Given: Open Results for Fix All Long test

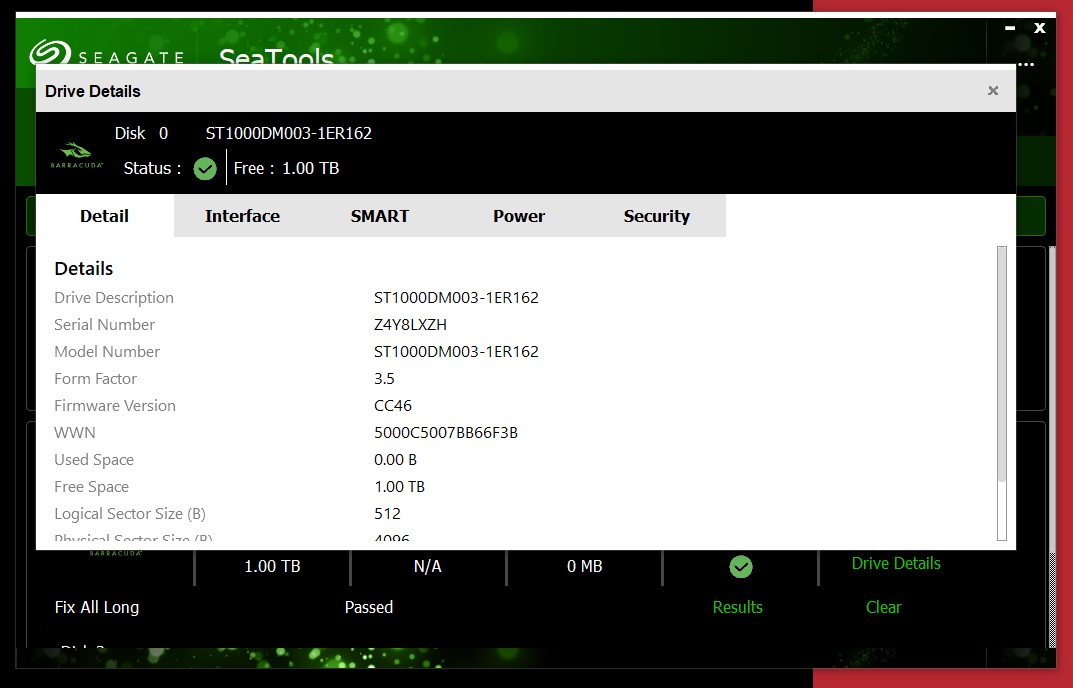Looking at the screenshot, I should 737,607.
